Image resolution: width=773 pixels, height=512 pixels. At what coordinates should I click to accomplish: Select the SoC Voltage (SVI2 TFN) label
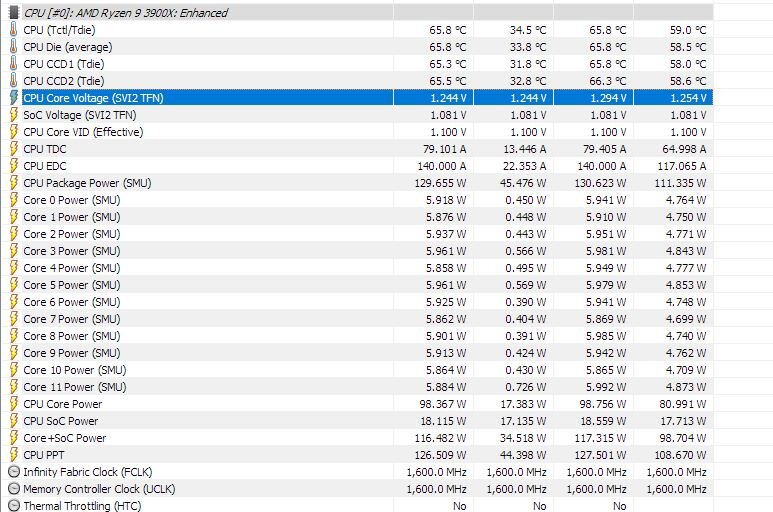click(x=80, y=115)
